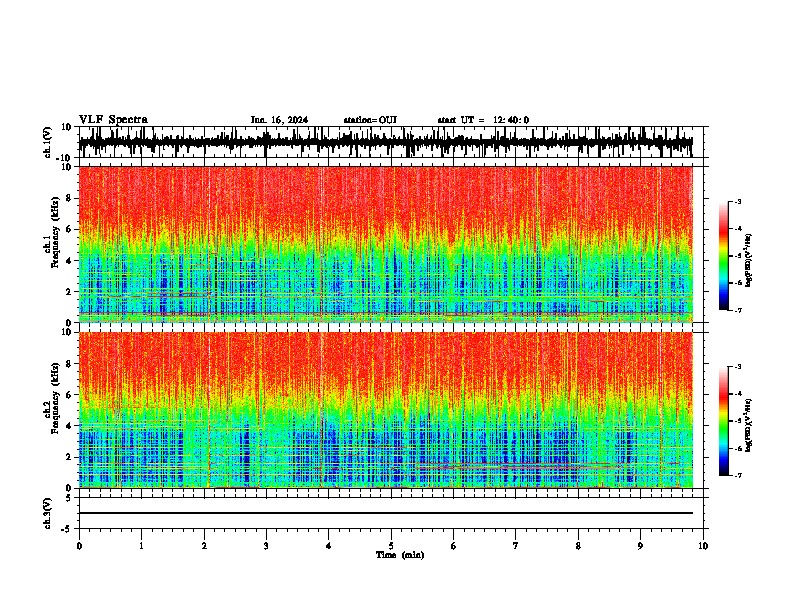Viewport: 792px width, 612px height.
Task: Click the ch.2 spectrogram color scale bar
Action: 724,421
